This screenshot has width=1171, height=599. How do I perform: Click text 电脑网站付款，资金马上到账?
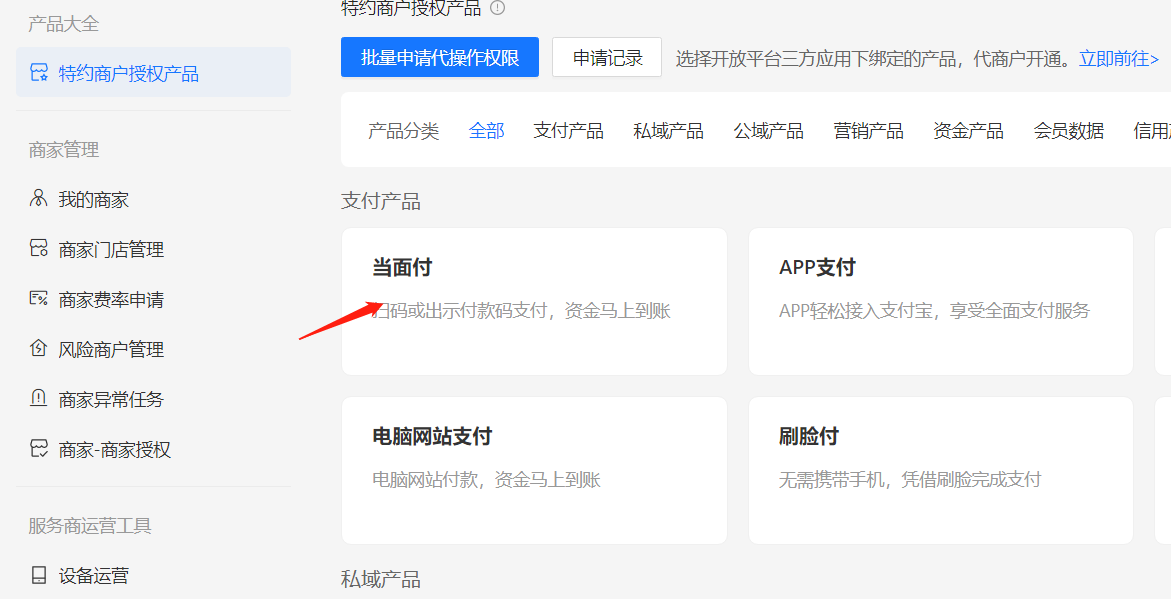point(486,479)
